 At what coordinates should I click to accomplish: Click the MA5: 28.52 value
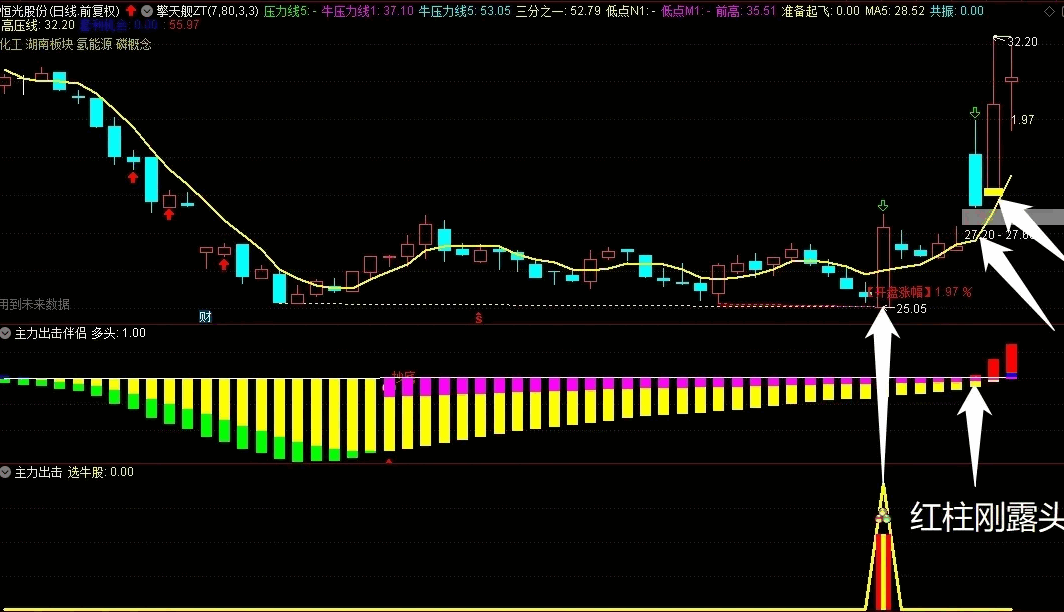894,11
